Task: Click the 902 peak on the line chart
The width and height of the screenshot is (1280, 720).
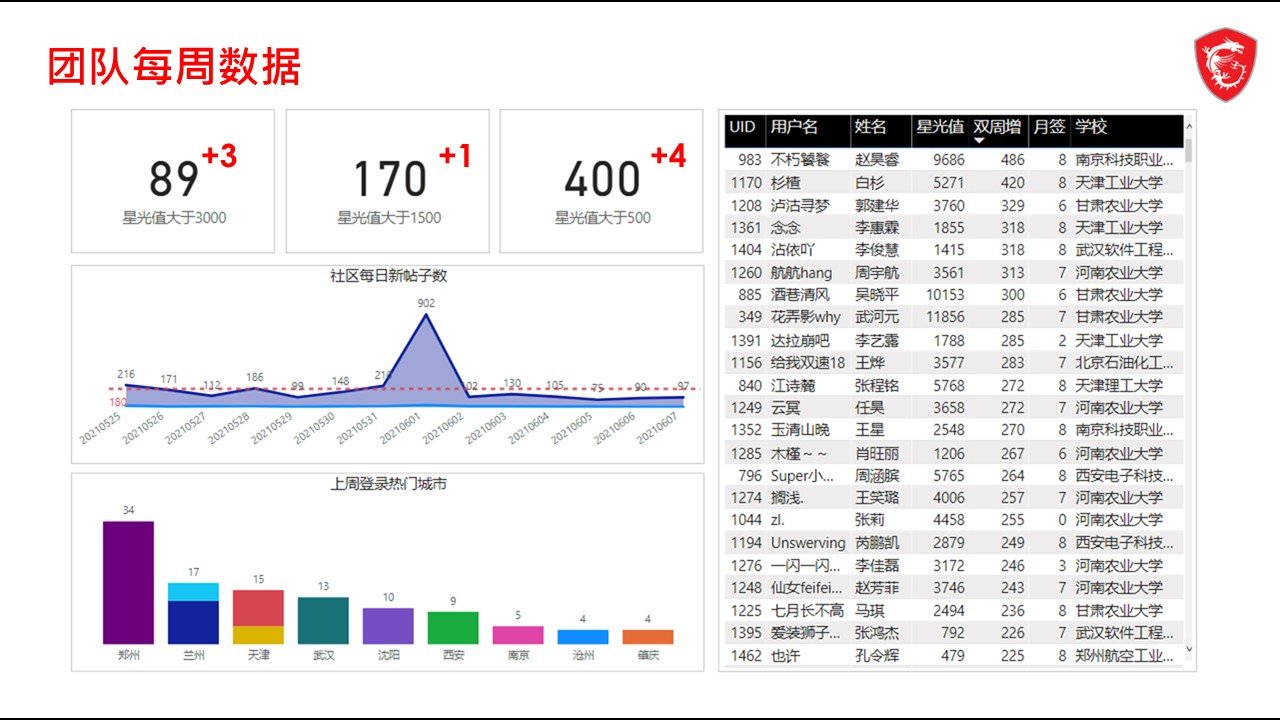Action: tap(427, 315)
